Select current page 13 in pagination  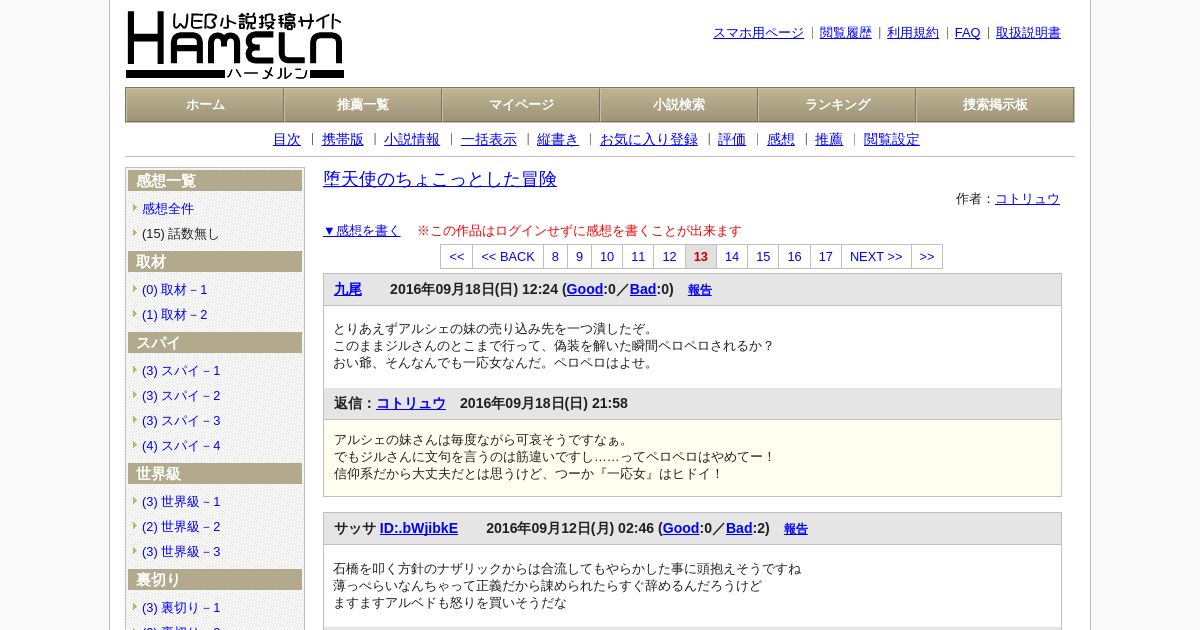coord(701,257)
